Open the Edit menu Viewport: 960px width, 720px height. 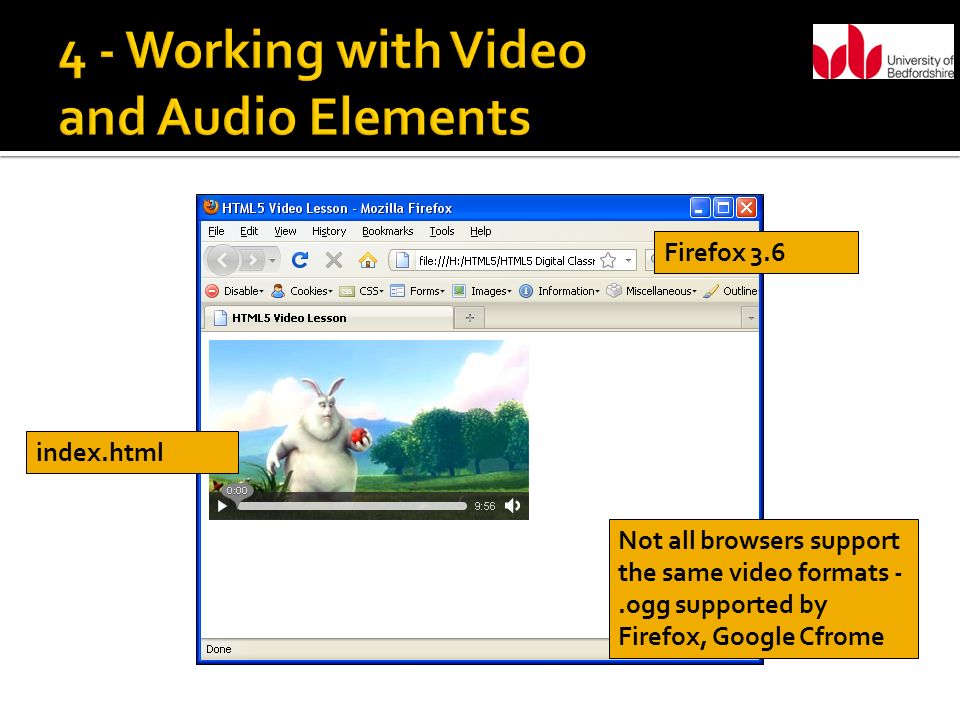(249, 231)
